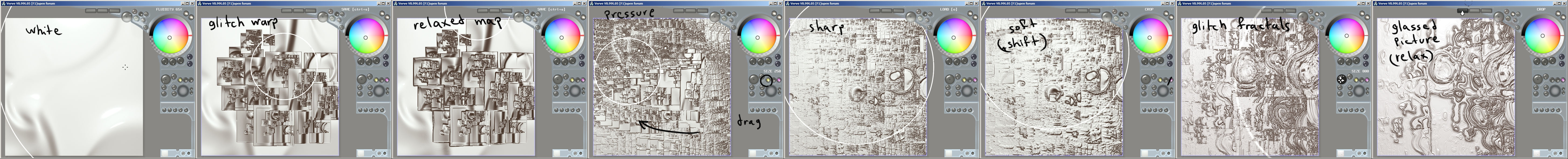1568x159 pixels.
Task: Choose a color from the 'glitch warp' window wheel
Action: pyautogui.click(x=365, y=37)
